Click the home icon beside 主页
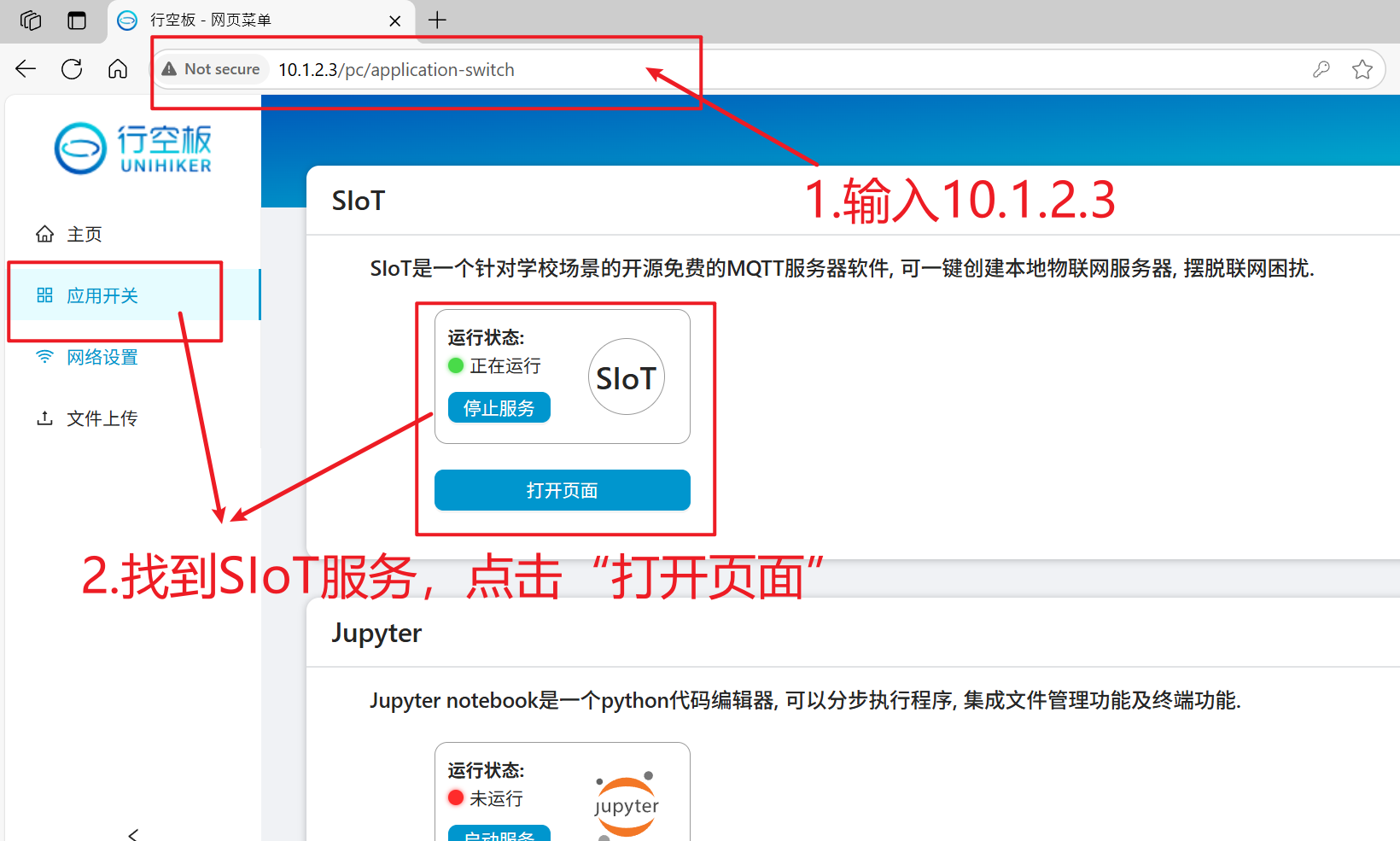The width and height of the screenshot is (1400, 841). click(44, 234)
